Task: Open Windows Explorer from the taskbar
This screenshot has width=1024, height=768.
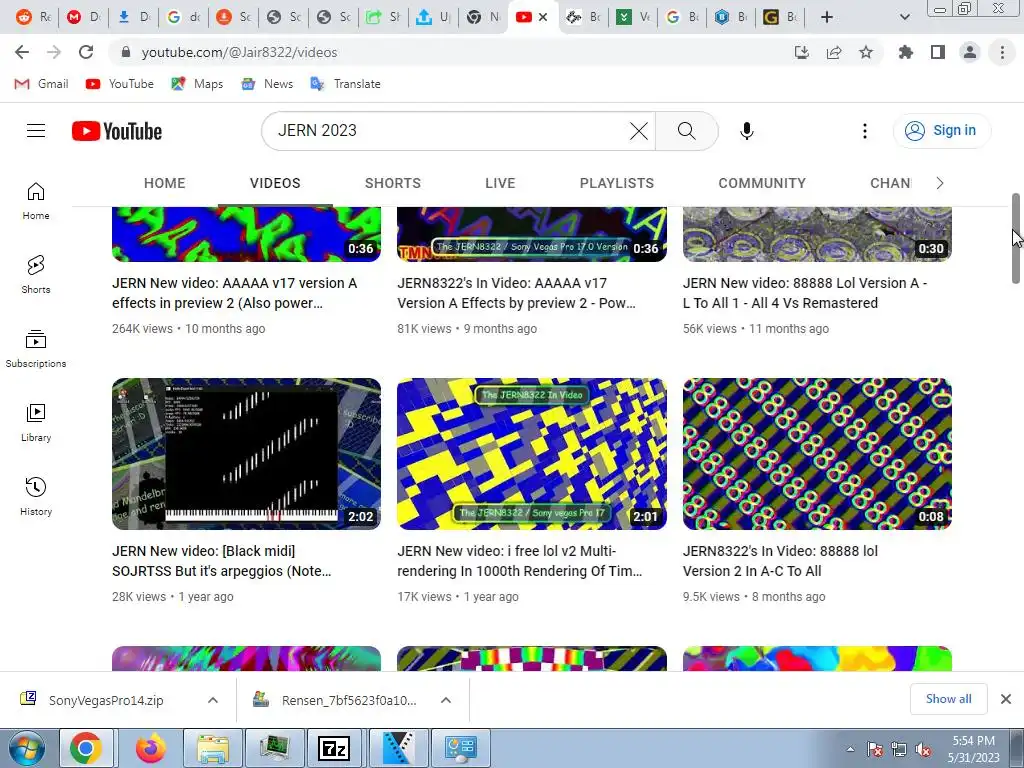Action: 213,748
